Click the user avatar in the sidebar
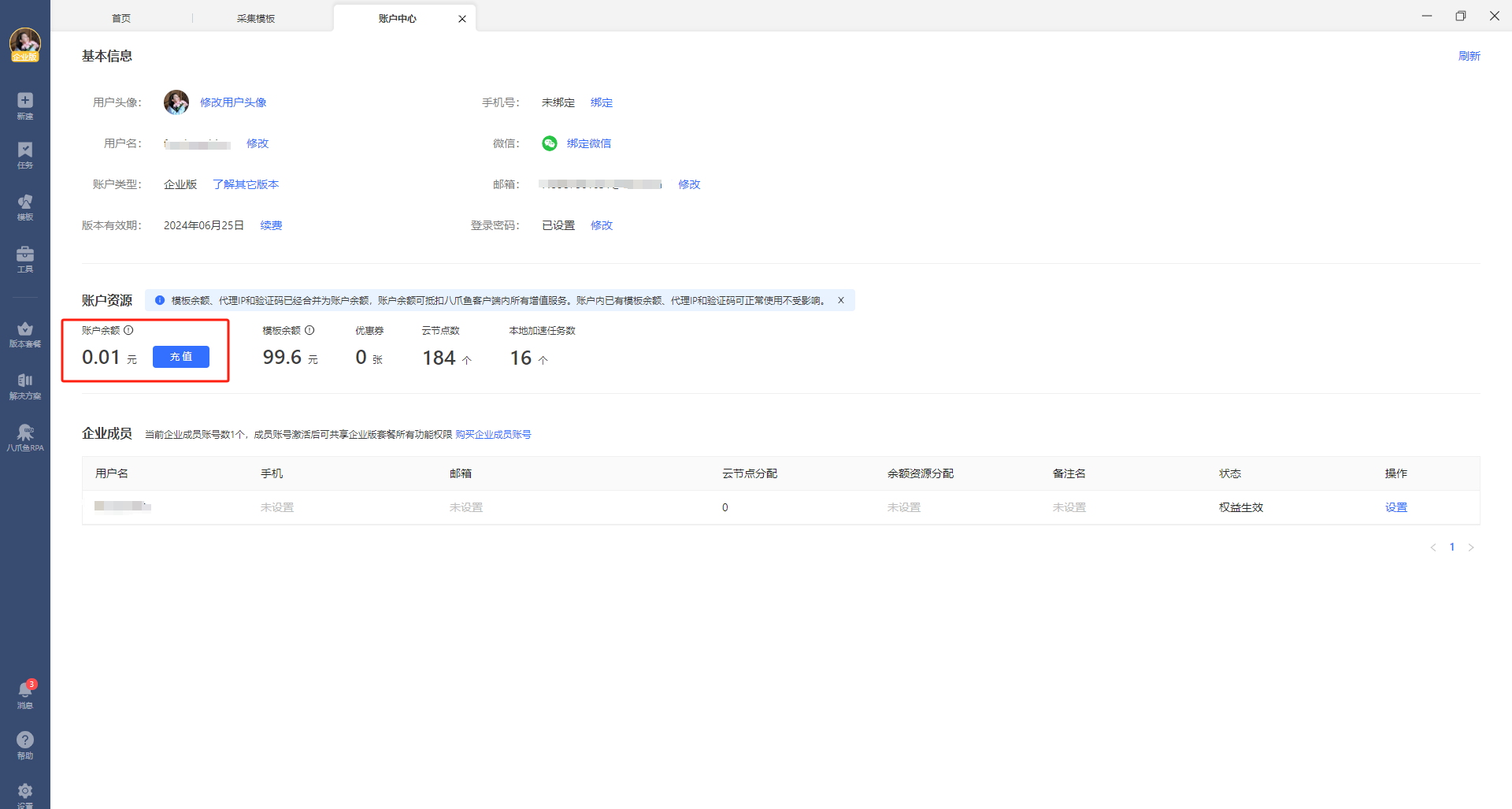Screen dimensions: 1512x809 (25, 43)
